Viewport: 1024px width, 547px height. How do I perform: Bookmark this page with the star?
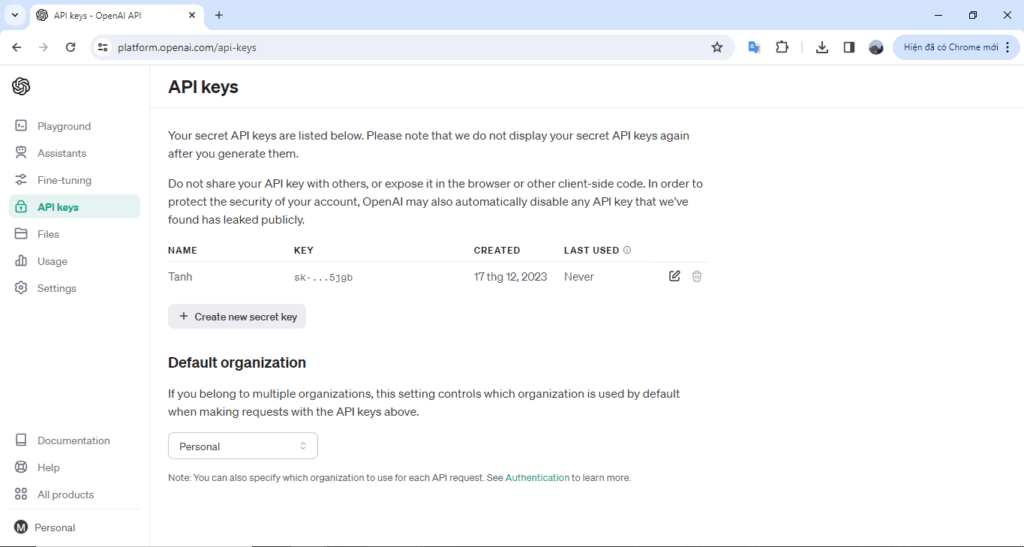click(717, 47)
